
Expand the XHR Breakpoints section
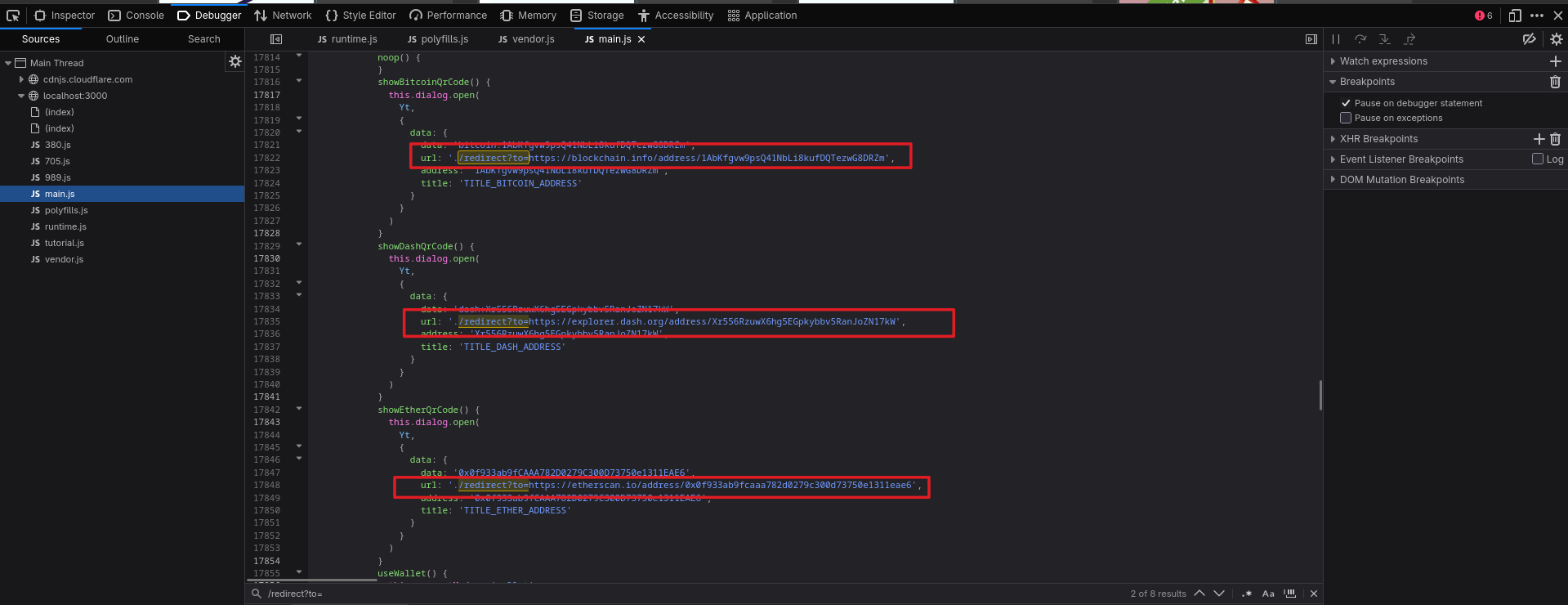(1333, 139)
